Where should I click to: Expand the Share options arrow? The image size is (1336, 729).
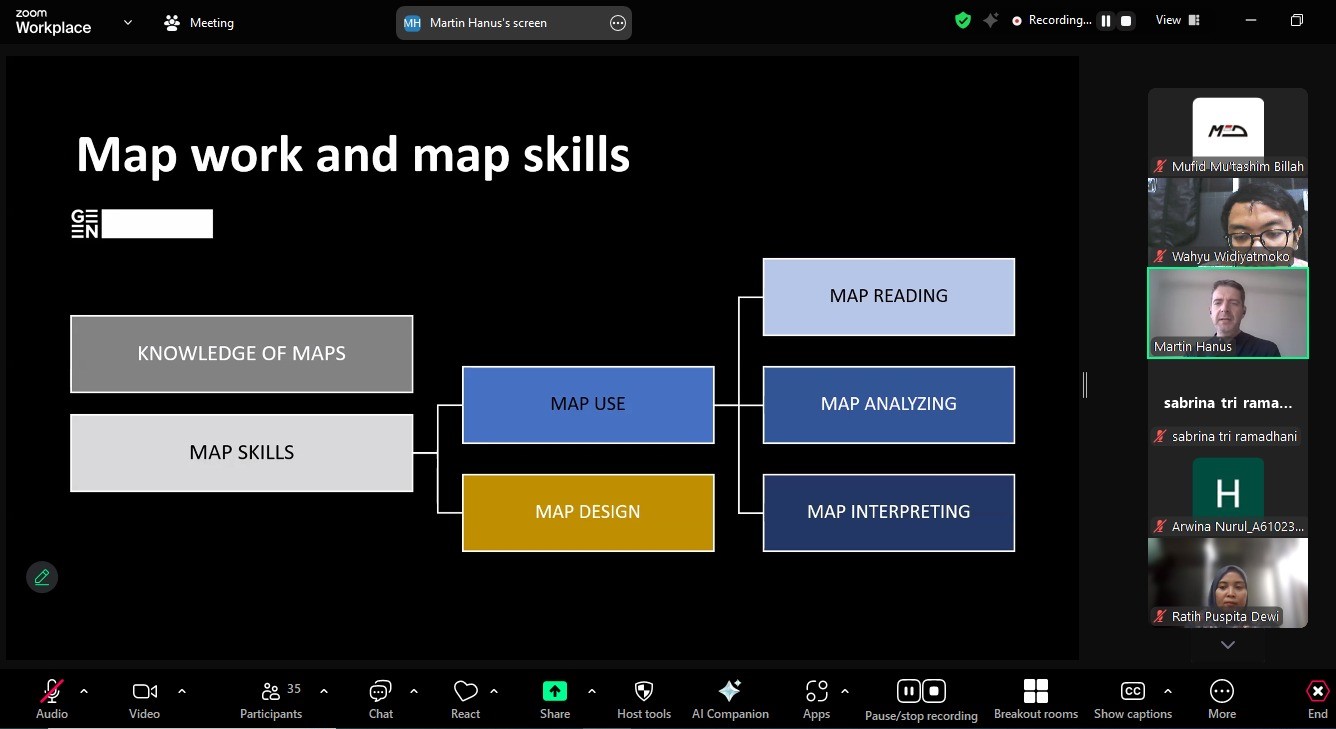[592, 691]
